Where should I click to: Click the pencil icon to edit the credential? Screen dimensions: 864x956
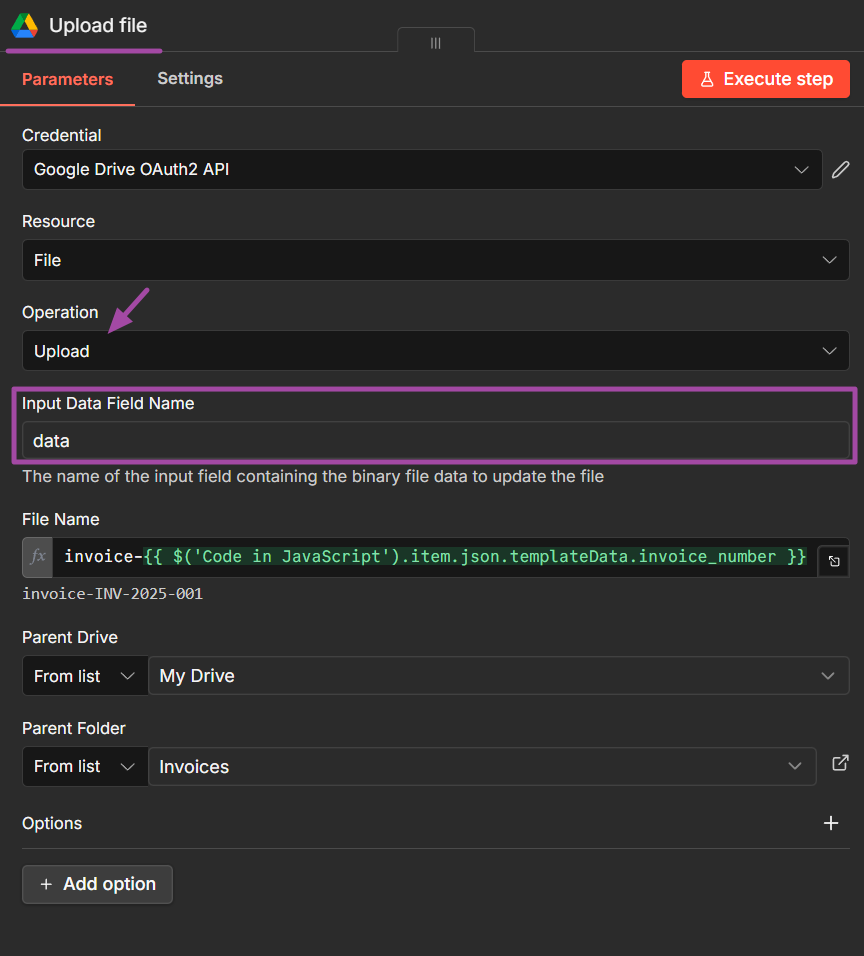[x=841, y=169]
